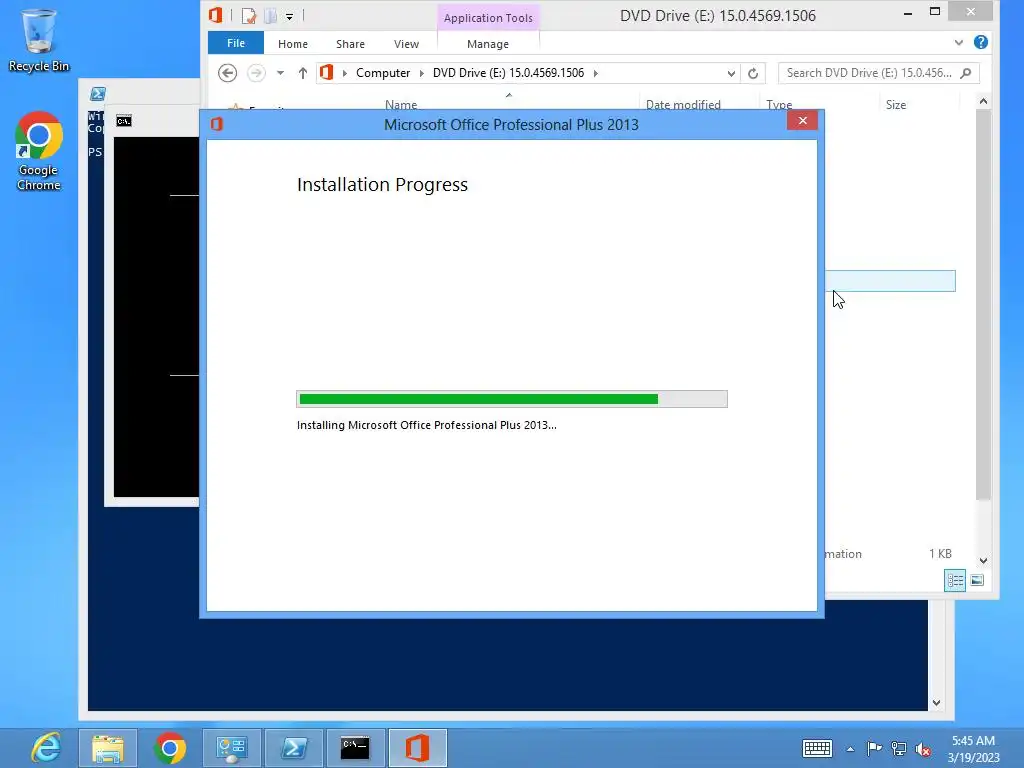Click the Properties quick access toolbar icon
Viewport: 1024px width, 768px height.
coord(248,15)
